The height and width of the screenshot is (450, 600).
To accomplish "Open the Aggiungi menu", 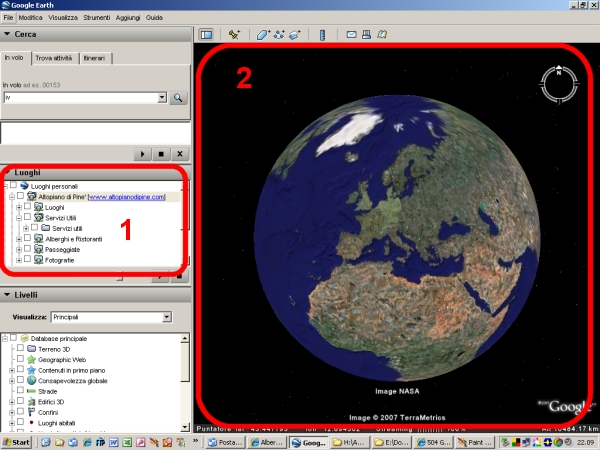I will (x=128, y=18).
